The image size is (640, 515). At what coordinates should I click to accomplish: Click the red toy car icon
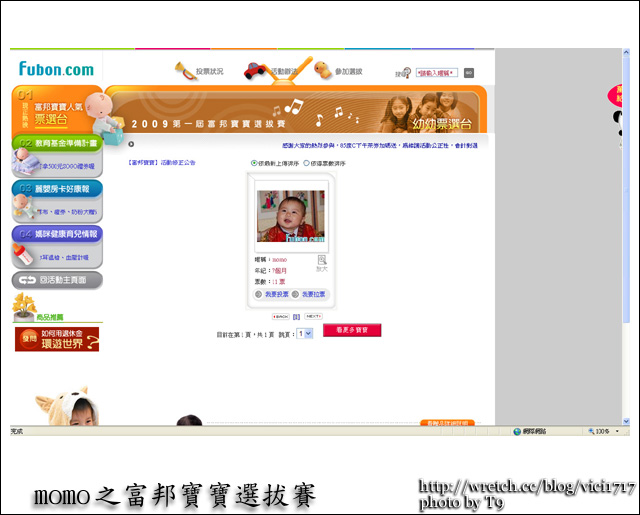pos(255,71)
